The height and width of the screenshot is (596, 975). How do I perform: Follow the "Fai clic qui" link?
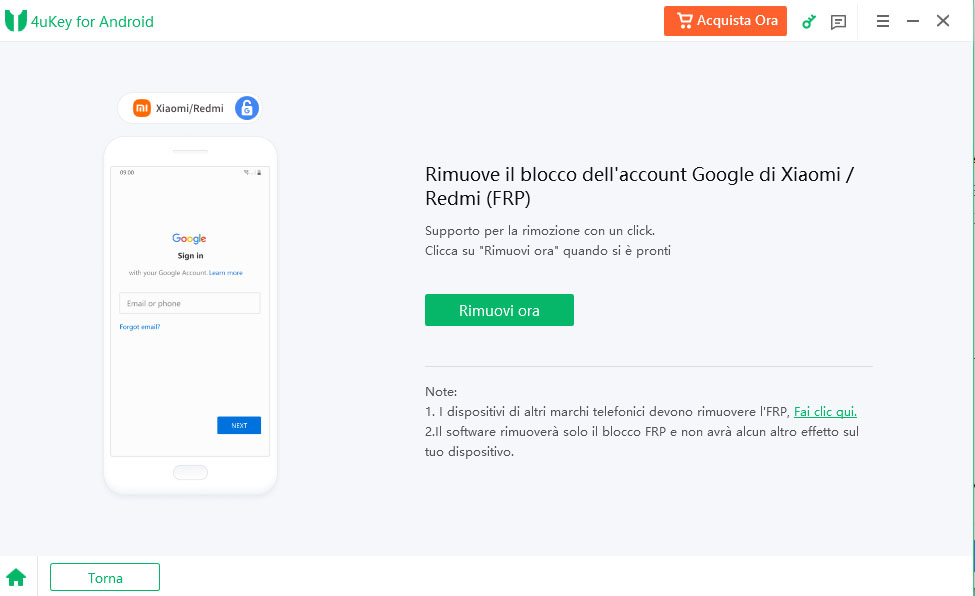click(825, 411)
